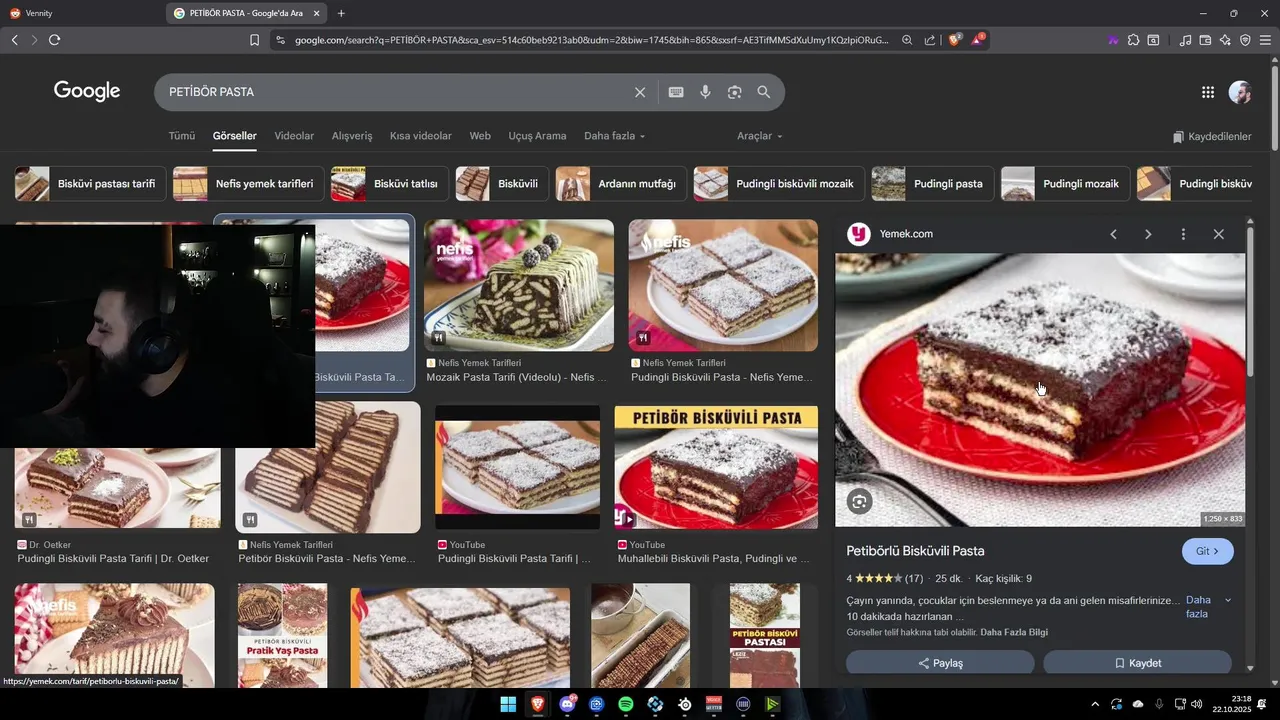
Task: Open Leo AI sparkle icon in the toolbar
Action: click(1225, 40)
